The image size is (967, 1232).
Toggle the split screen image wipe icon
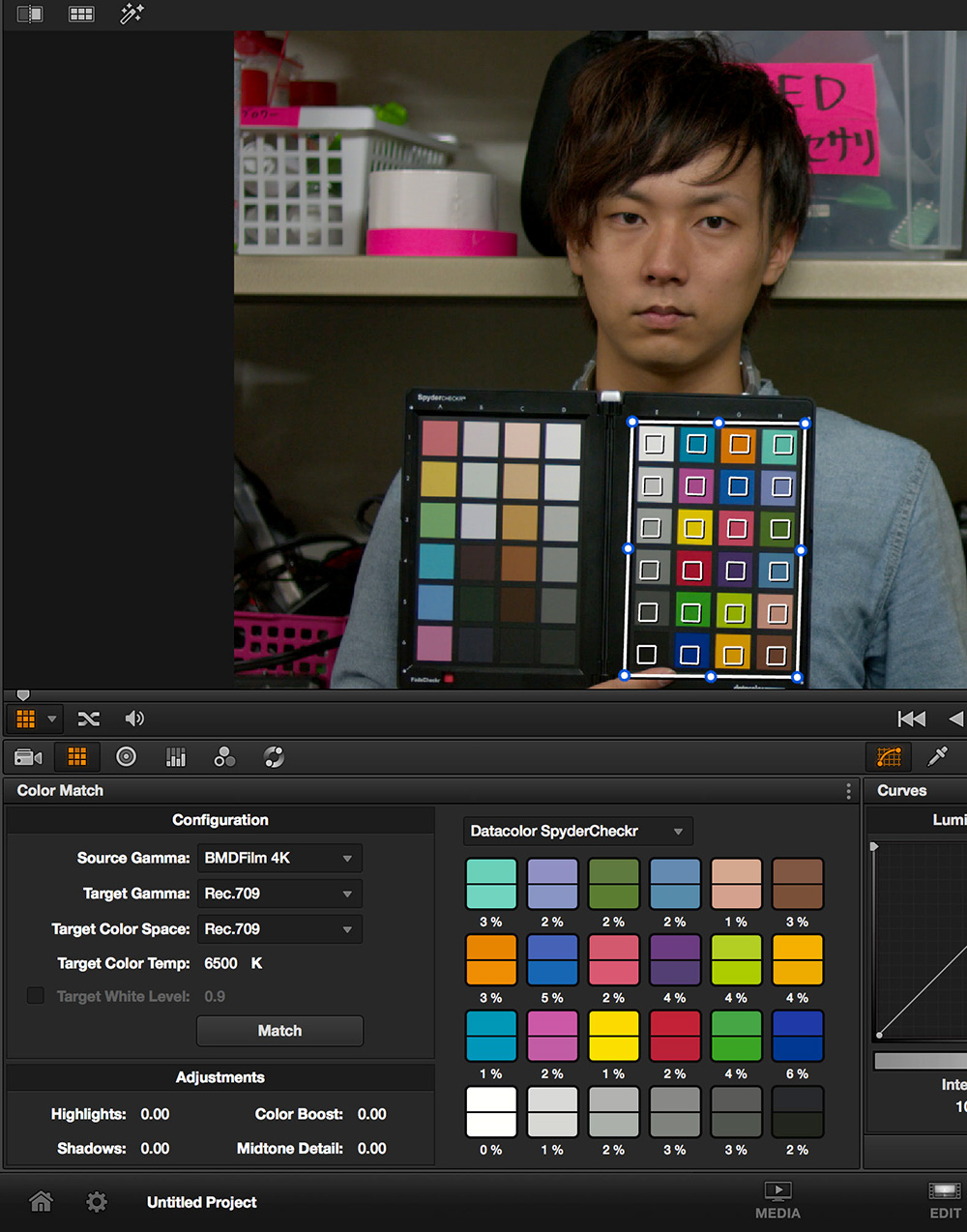[x=30, y=14]
